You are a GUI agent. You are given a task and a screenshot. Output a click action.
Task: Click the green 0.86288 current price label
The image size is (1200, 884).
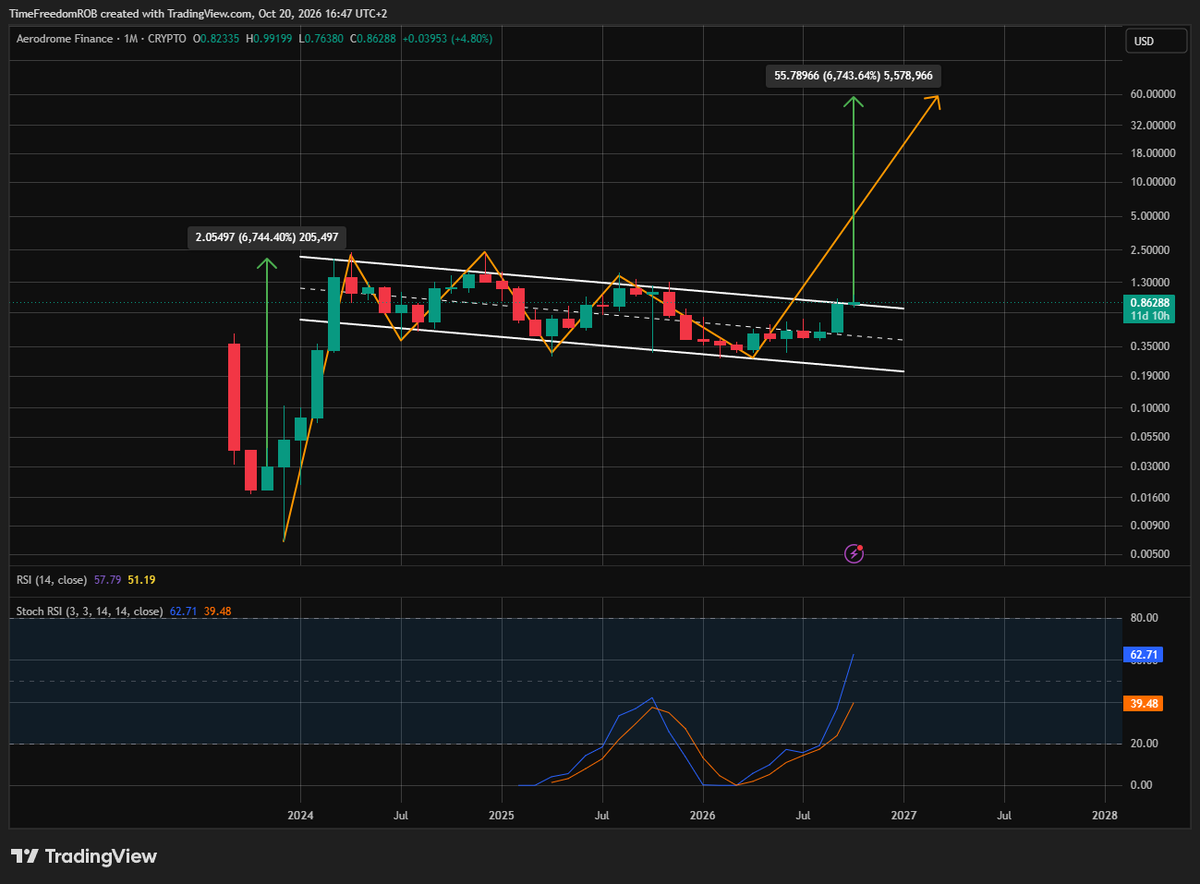1151,302
